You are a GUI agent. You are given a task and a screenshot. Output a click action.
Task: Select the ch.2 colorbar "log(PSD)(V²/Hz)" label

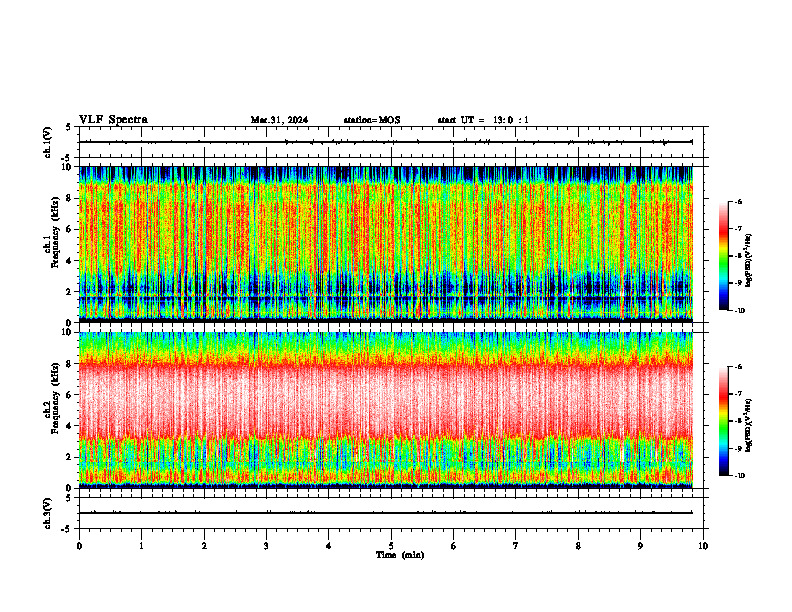pos(749,425)
